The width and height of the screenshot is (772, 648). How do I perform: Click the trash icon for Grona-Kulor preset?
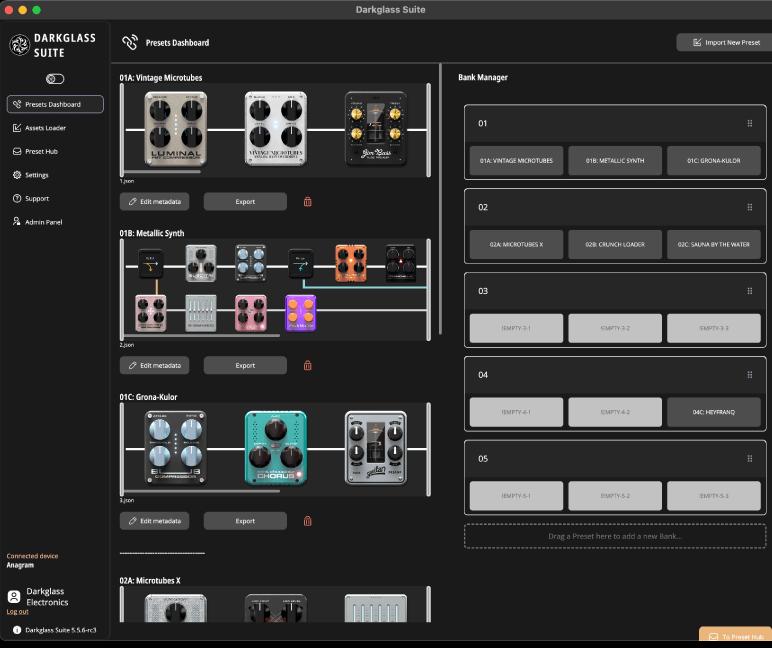307,521
